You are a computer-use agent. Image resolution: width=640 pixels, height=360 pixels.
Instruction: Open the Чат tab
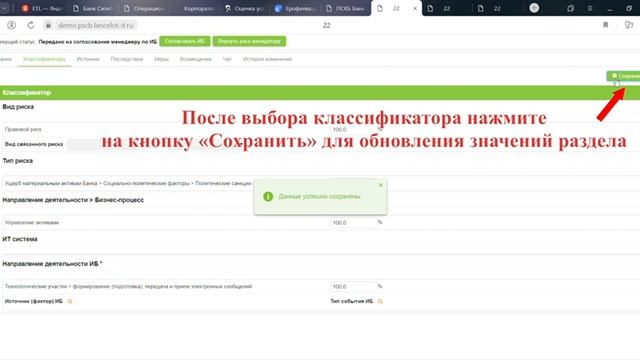point(227,59)
